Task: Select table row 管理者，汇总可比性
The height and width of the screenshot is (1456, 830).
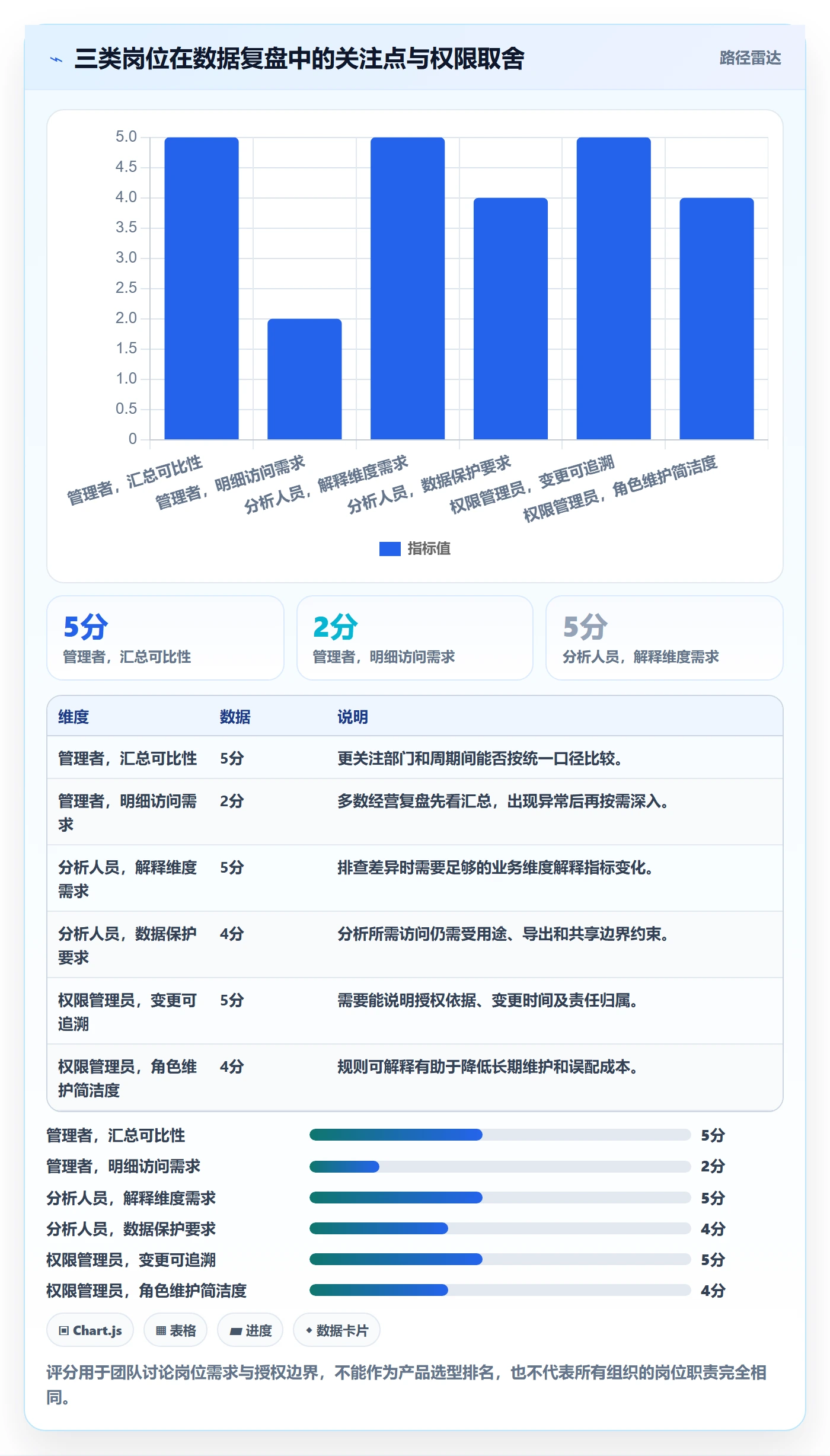Action: (415, 758)
